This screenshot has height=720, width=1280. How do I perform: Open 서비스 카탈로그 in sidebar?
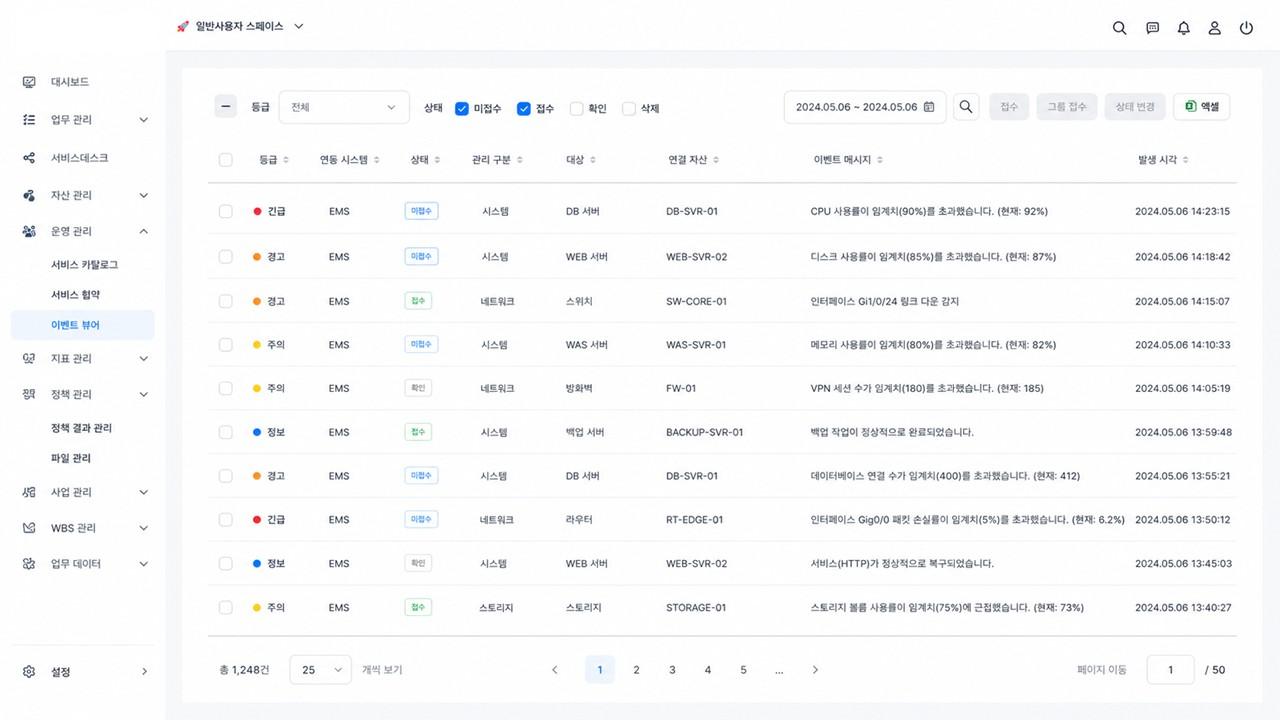point(85,265)
